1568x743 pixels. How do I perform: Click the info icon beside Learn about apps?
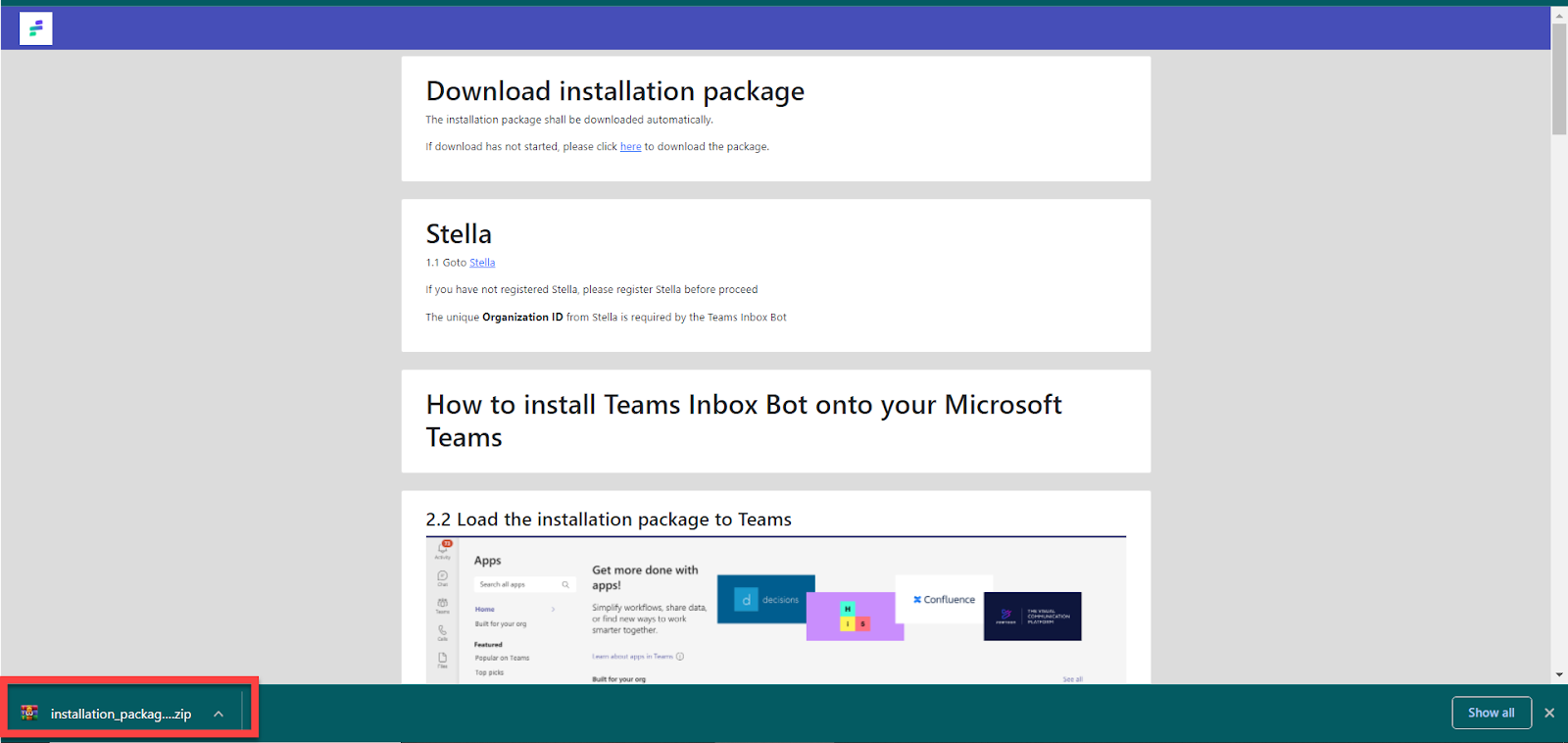680,657
